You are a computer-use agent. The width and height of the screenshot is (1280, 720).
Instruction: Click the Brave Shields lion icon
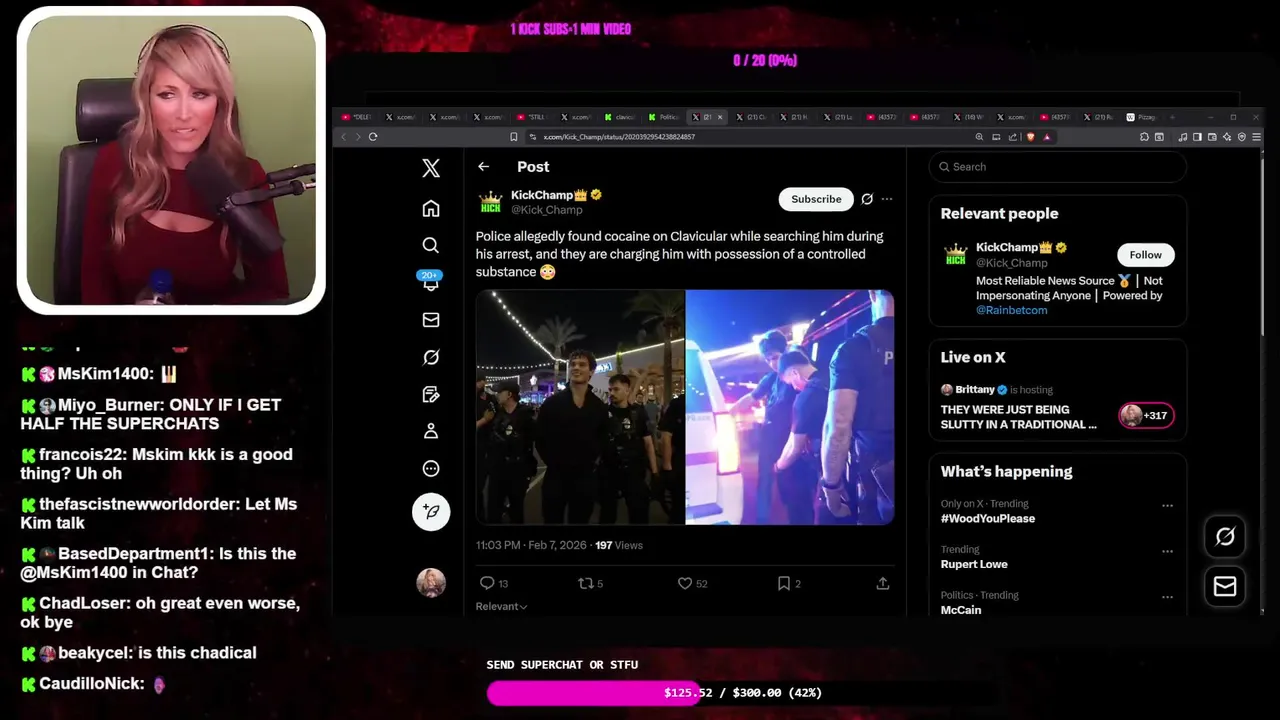point(1030,137)
